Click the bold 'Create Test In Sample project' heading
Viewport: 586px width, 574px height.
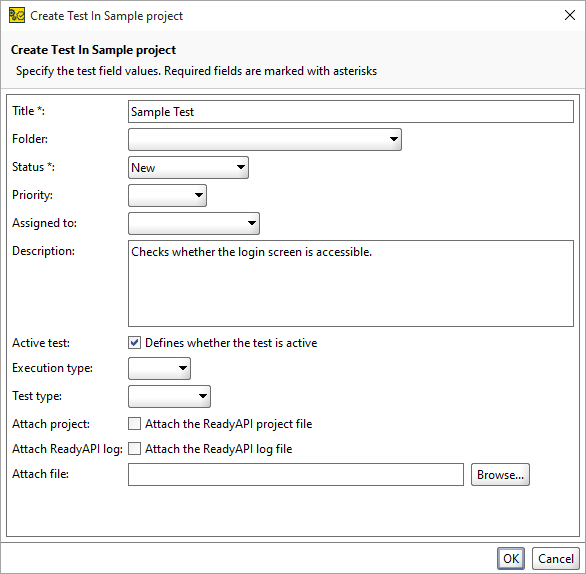(93, 50)
